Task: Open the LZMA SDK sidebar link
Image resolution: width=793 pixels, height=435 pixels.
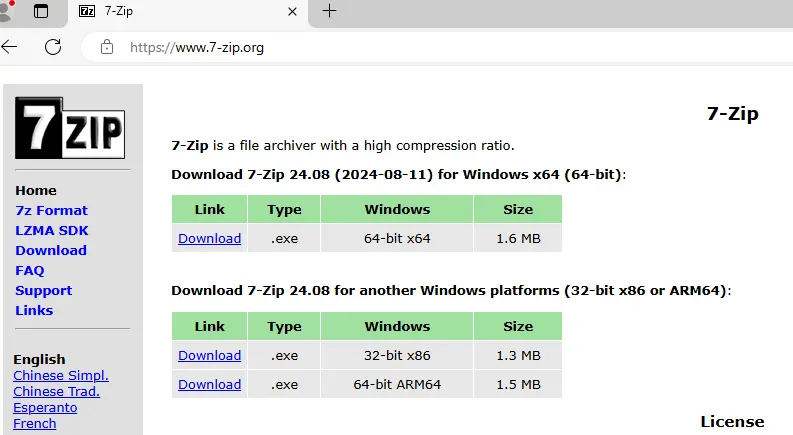Action: 52,231
